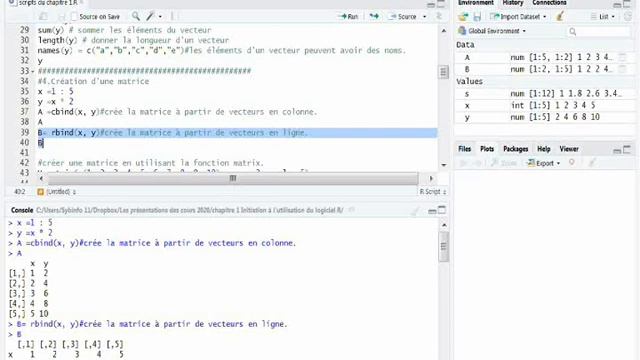This screenshot has width=640, height=360.
Task: Click the Source button in the editor
Action: (403, 16)
